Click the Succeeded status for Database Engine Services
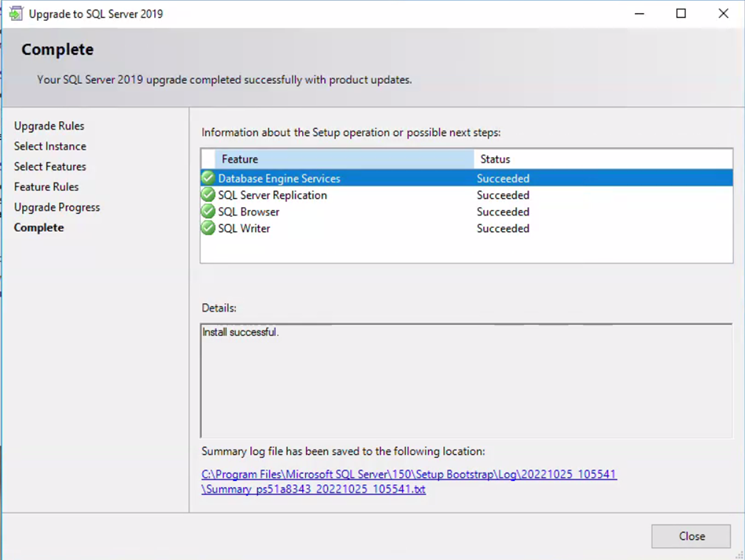 [503, 179]
